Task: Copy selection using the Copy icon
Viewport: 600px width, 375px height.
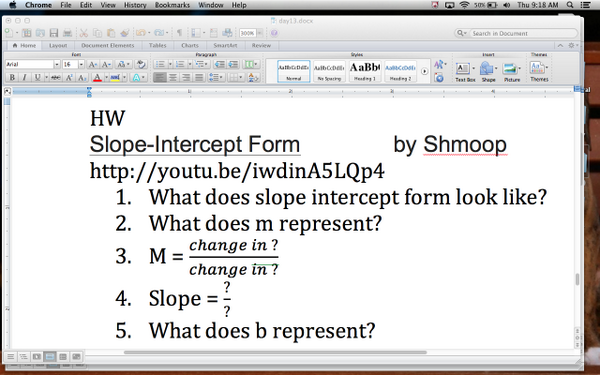Action: tap(97, 33)
